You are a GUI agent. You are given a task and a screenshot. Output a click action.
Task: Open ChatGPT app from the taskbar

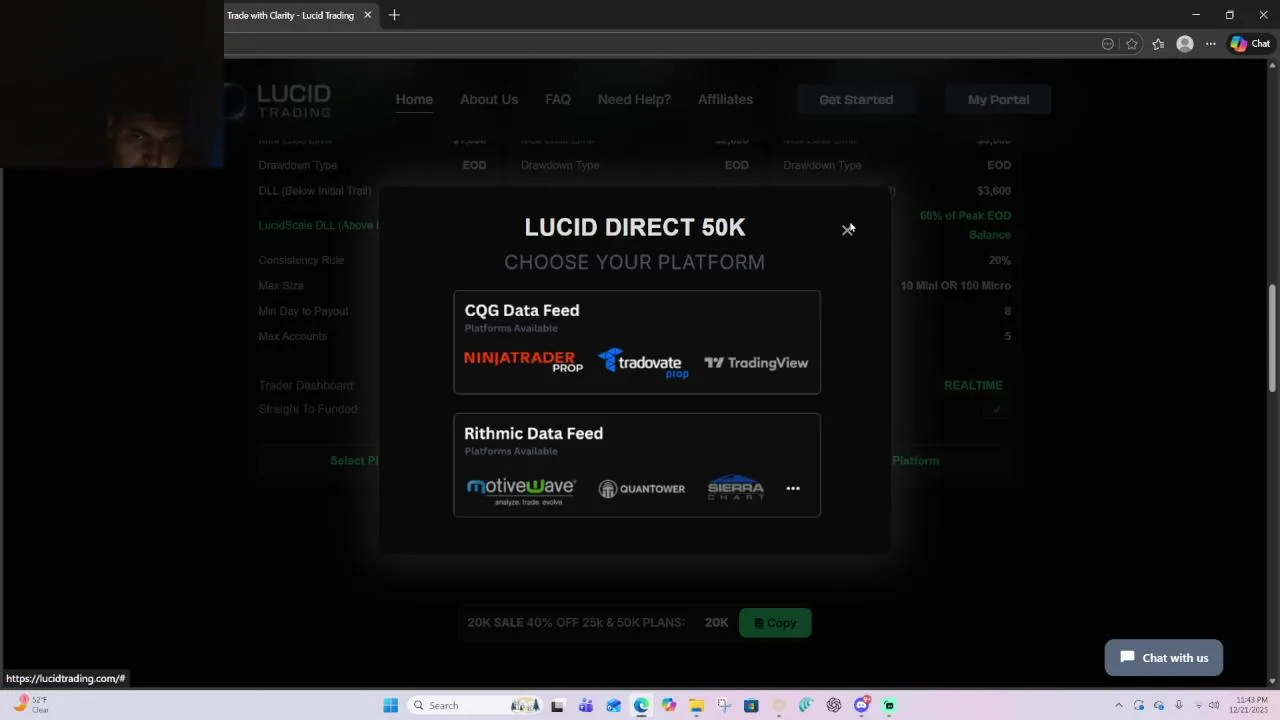tap(834, 706)
